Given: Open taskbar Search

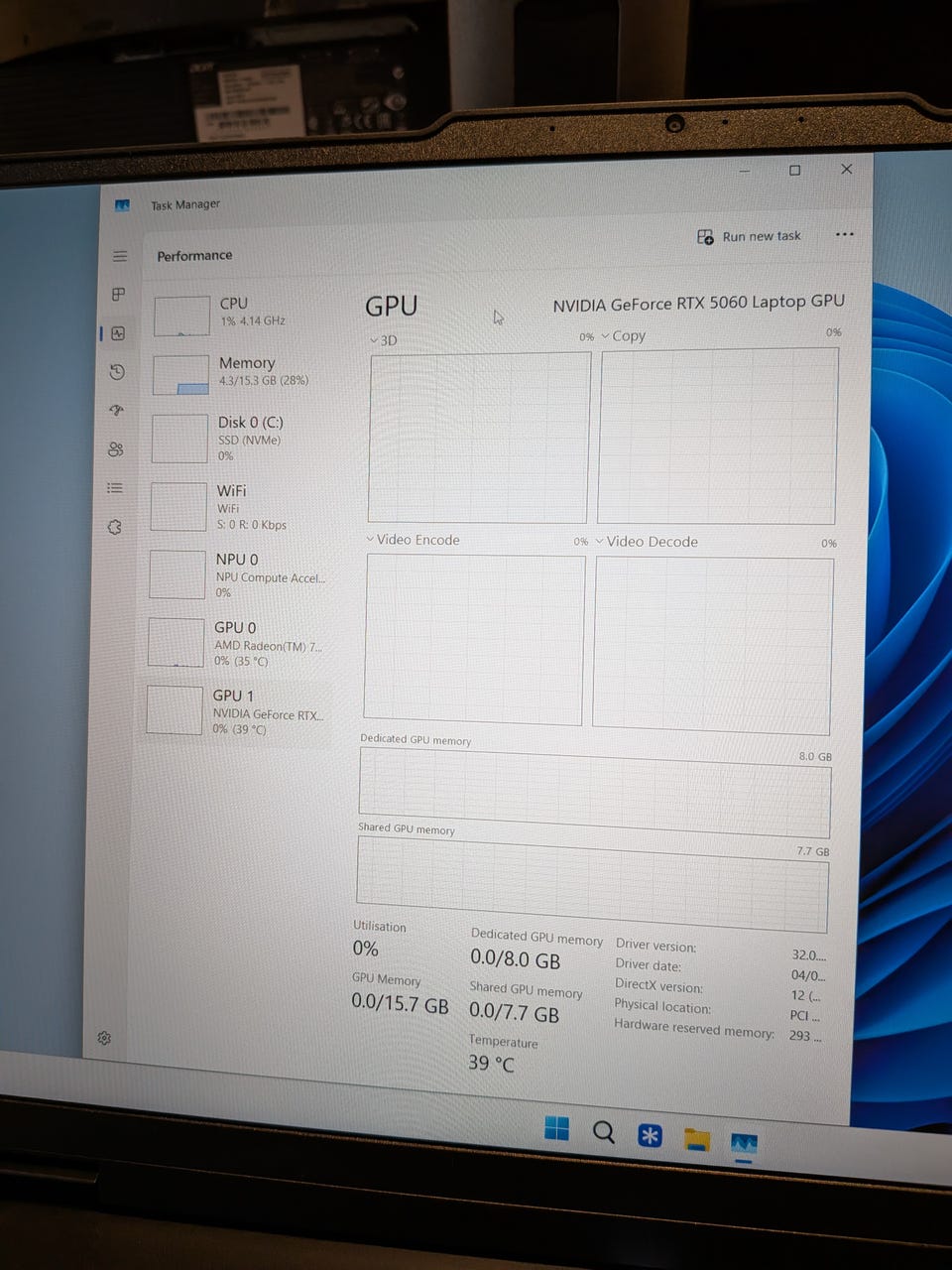Looking at the screenshot, I should [x=603, y=1132].
